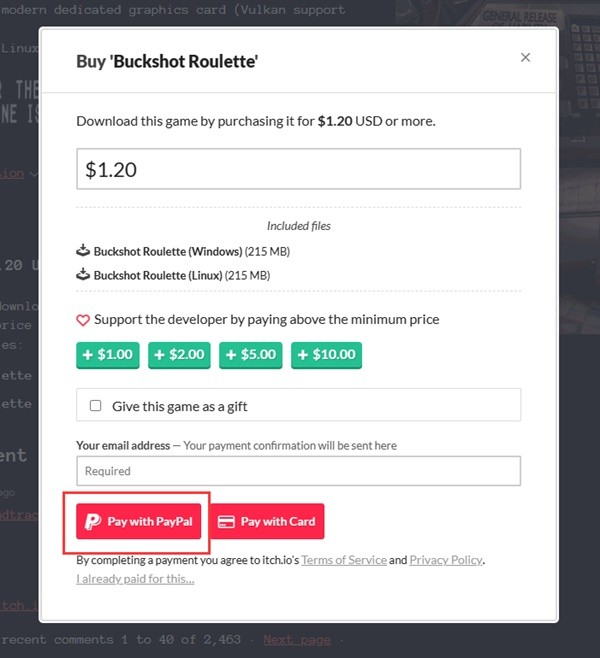Screen dimensions: 600x658
Task: Click the PayPal logo icon
Action: pyautogui.click(x=93, y=521)
